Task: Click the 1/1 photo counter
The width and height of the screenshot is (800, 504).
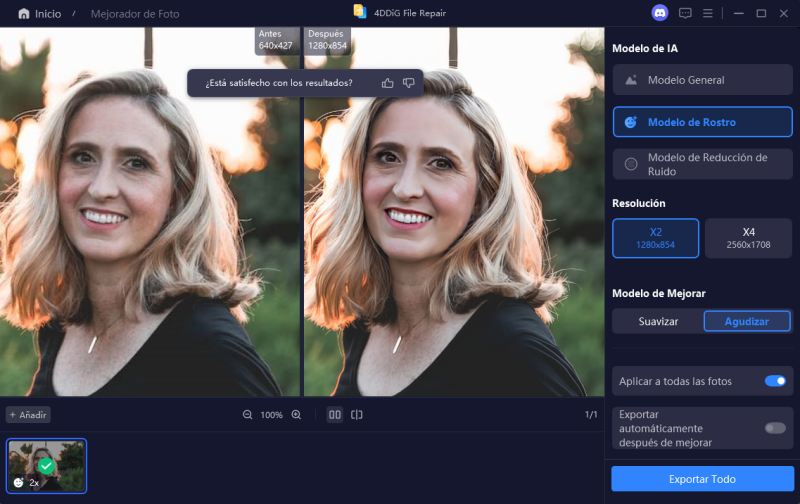Action: click(591, 415)
